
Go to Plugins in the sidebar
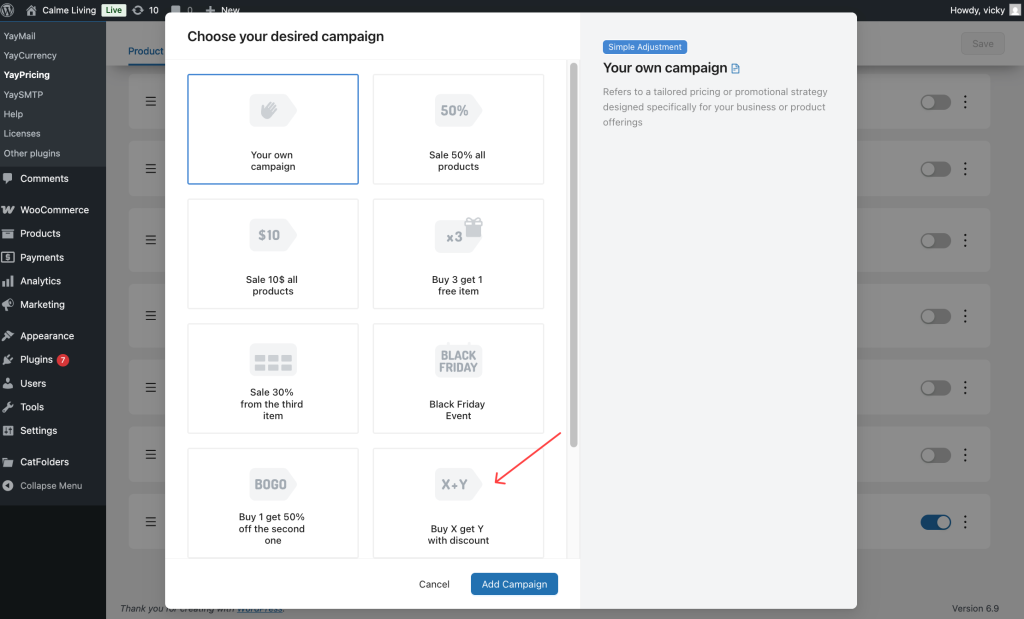tap(36, 360)
